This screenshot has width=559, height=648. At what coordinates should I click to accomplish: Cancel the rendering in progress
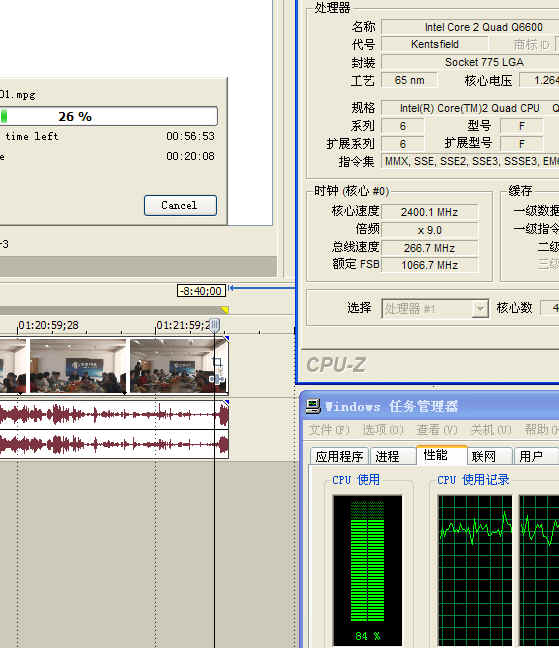(x=180, y=205)
